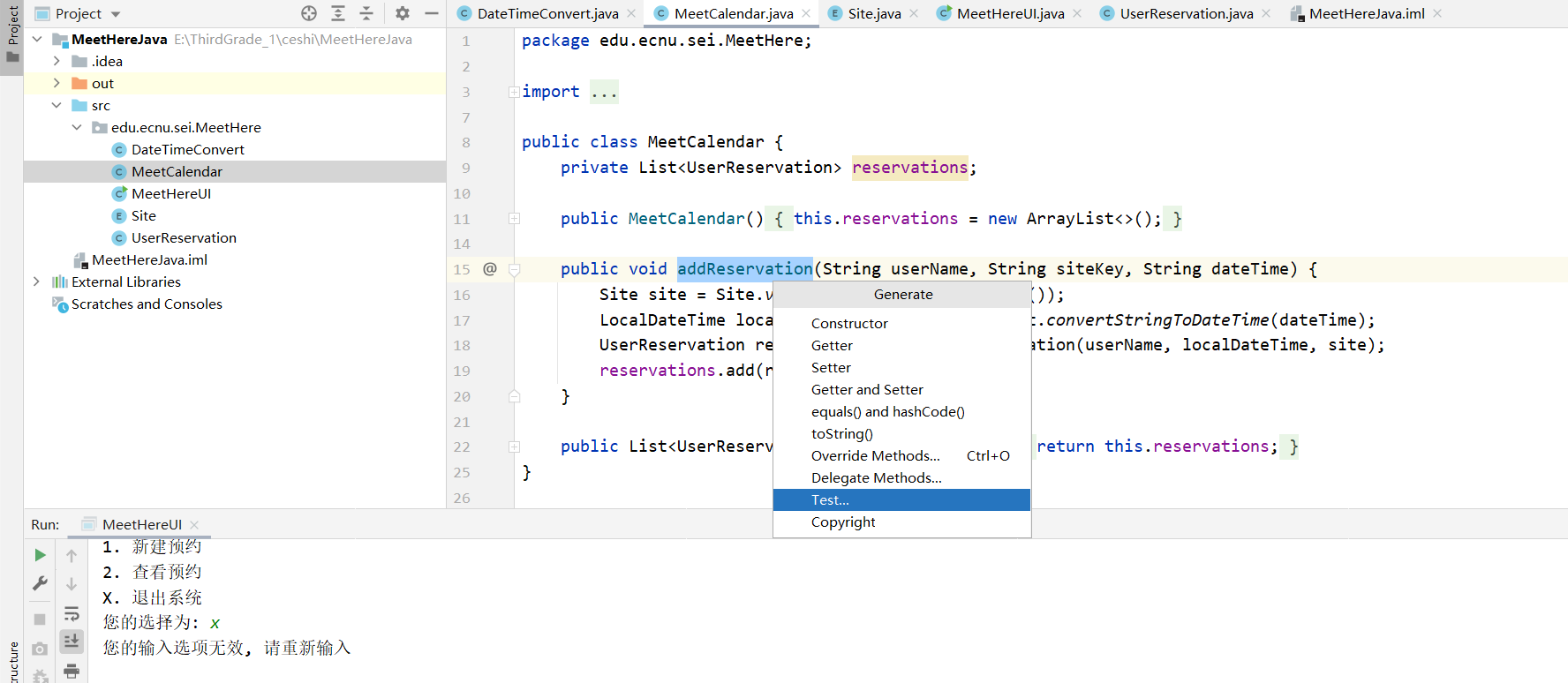
Task: Expand External Libraries node
Action: [x=36, y=281]
